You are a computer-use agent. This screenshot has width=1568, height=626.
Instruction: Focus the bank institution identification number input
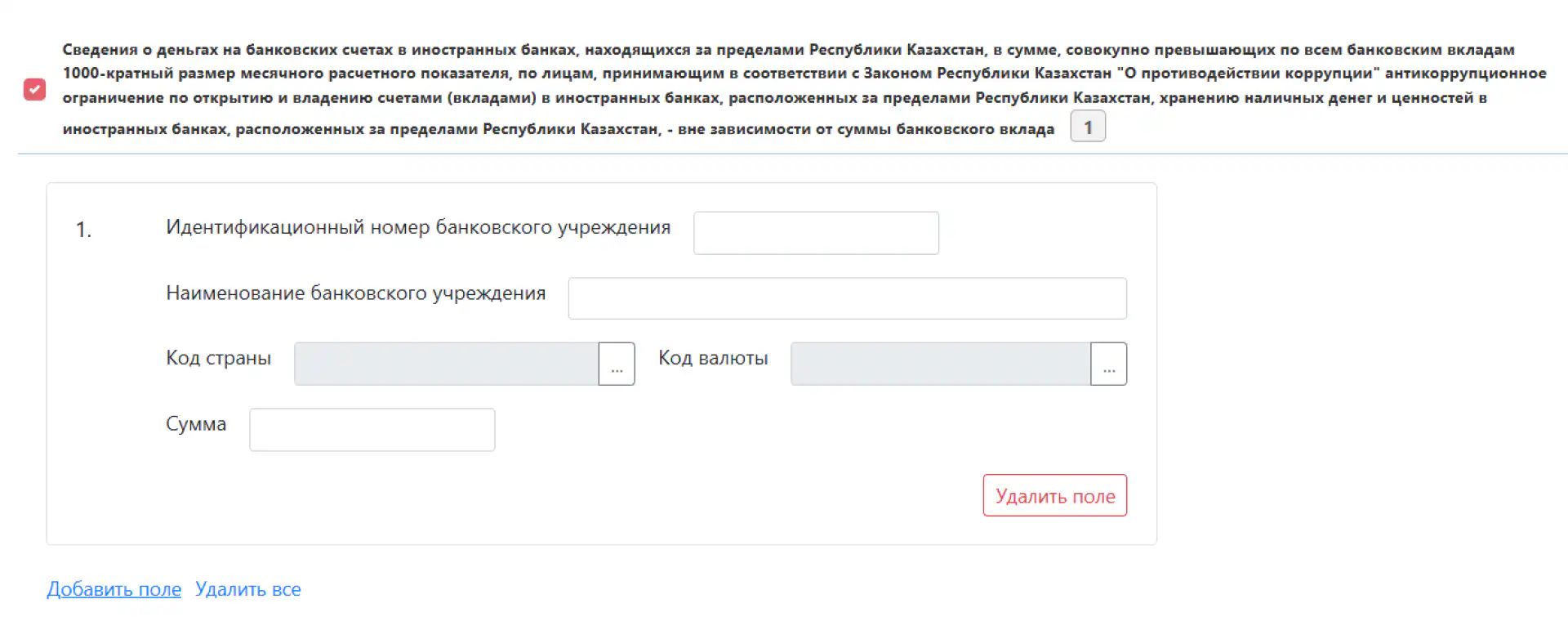click(x=816, y=233)
